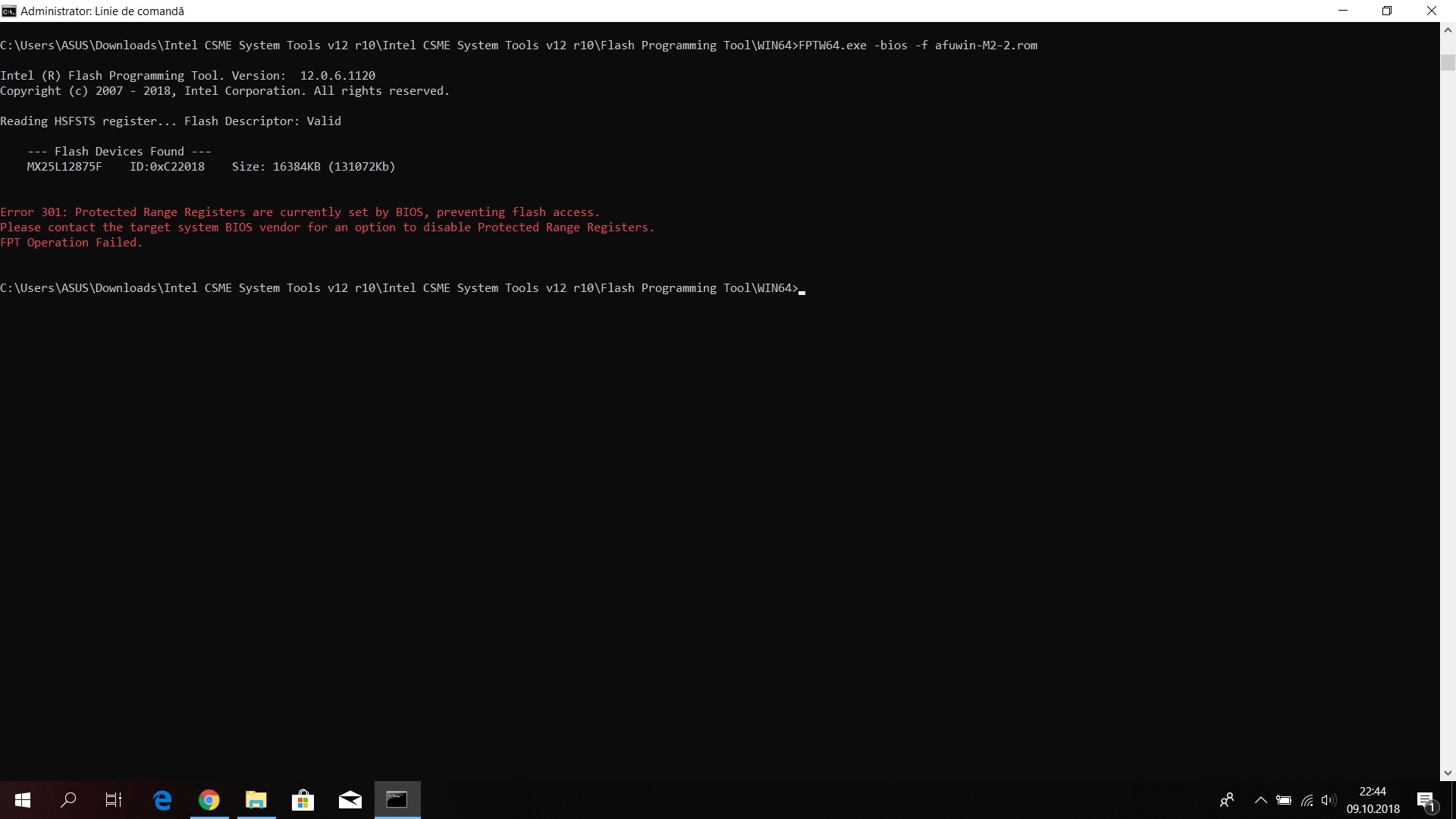1456x819 pixels.
Task: Click the vertical scrollbar thumb
Action: pyautogui.click(x=1448, y=62)
